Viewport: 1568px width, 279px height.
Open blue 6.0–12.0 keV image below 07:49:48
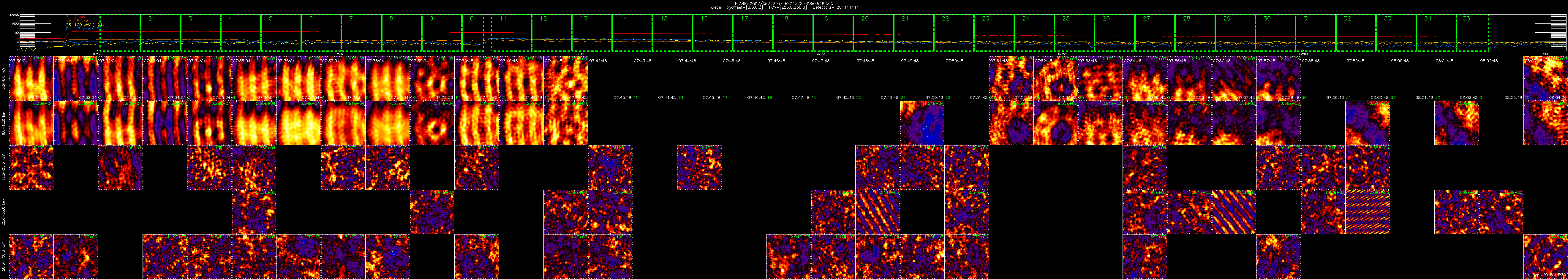coord(922,123)
